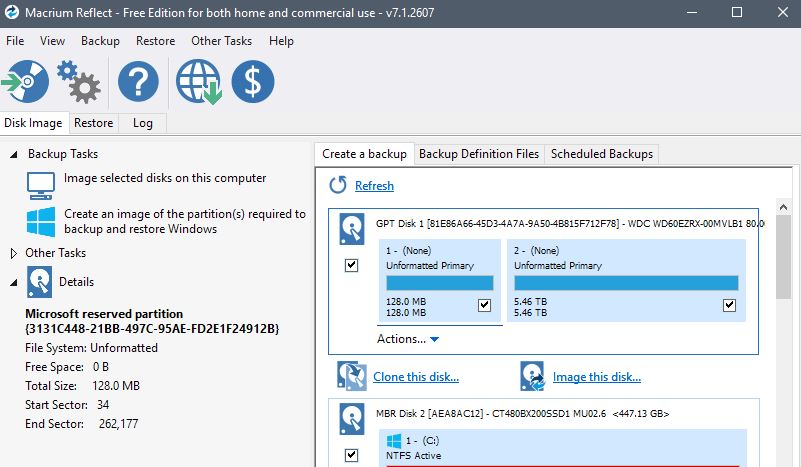Open the Help menu
801x467 pixels.
pos(281,41)
